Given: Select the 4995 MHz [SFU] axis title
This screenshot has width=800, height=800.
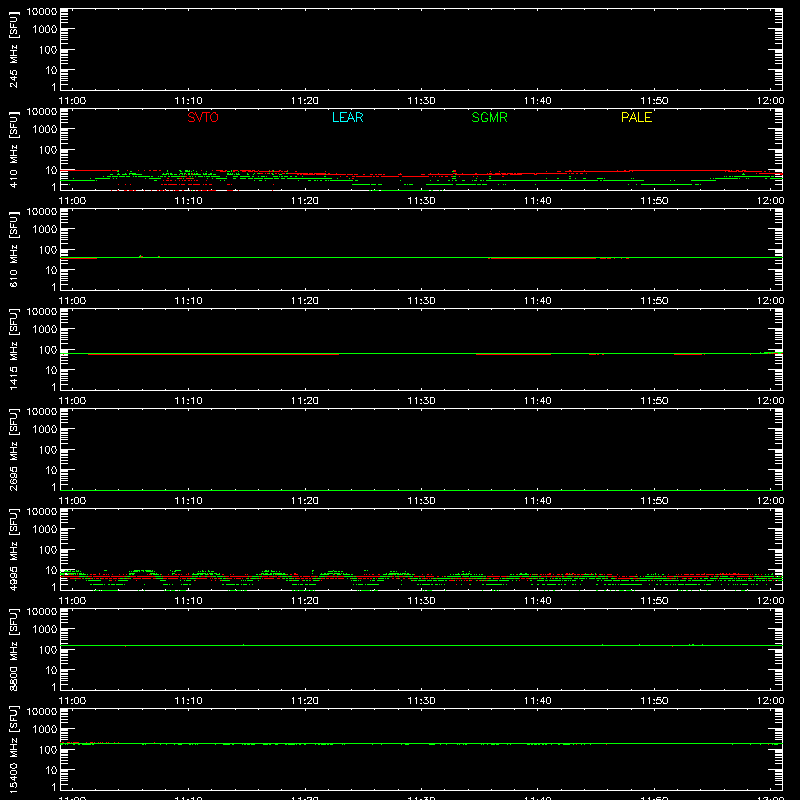Looking at the screenshot, I should (x=13, y=550).
